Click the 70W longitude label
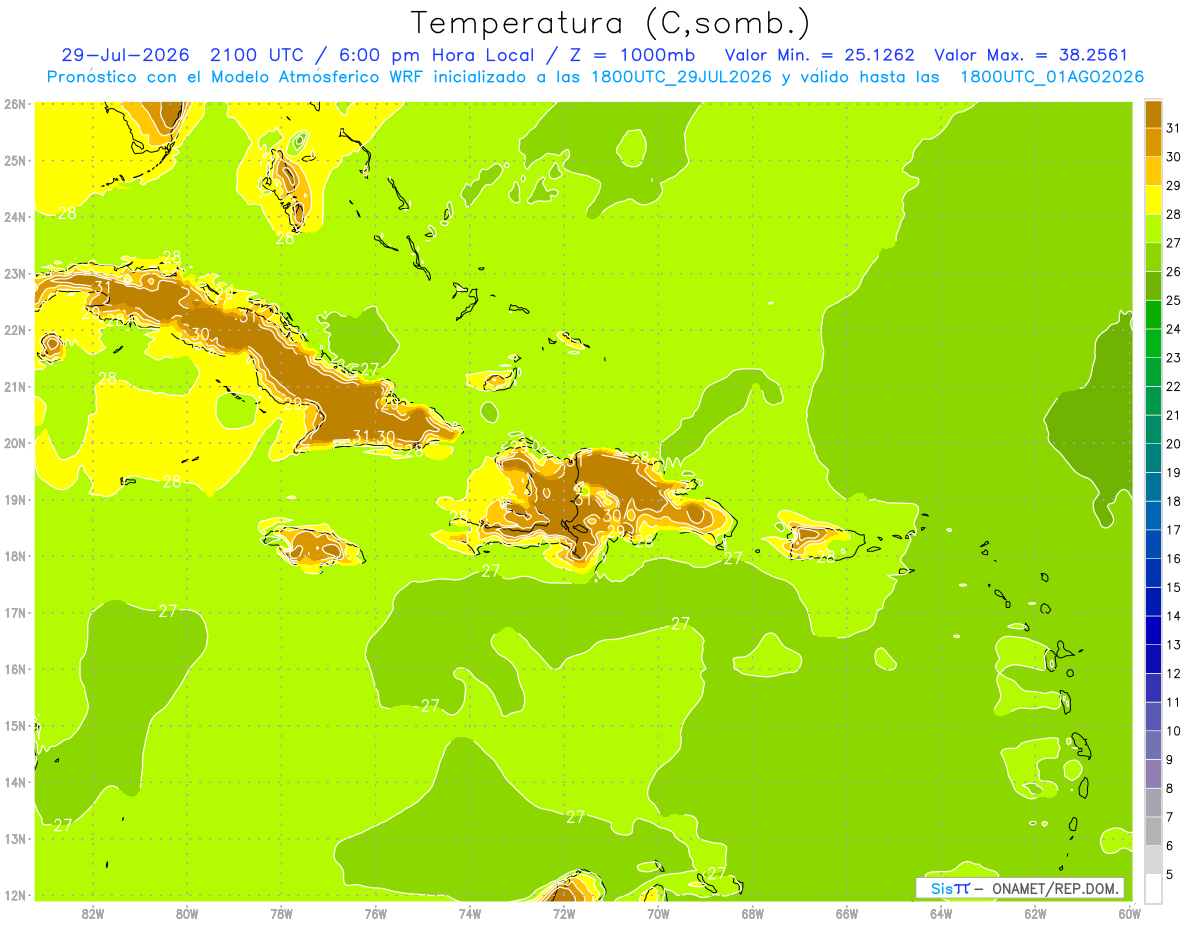1200x927 pixels. click(x=658, y=913)
